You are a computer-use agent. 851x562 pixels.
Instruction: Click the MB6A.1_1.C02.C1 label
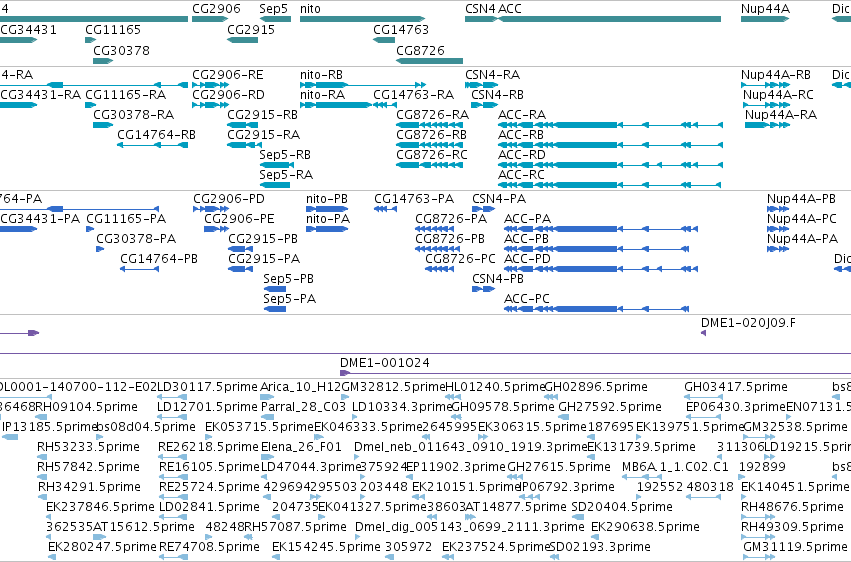[675, 467]
